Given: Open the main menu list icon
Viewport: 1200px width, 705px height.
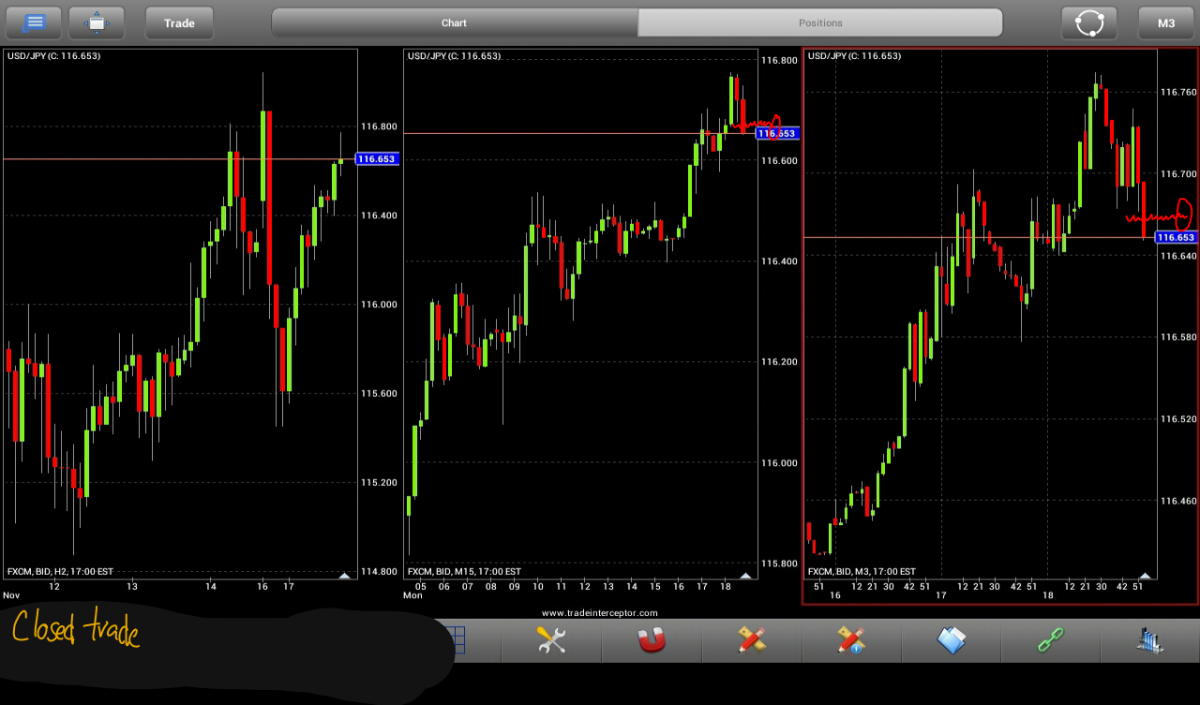Looking at the screenshot, I should coord(34,22).
